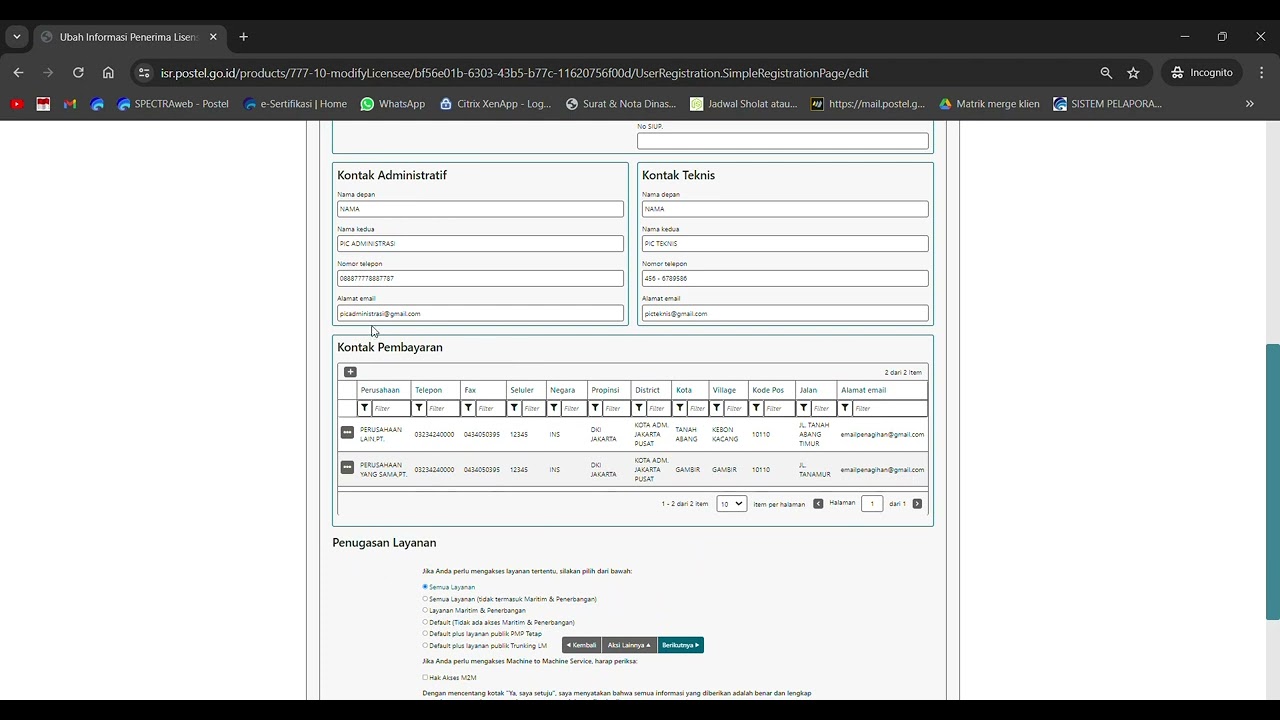This screenshot has width=1280, height=720.
Task: Open Jadwal Sholat bookmark
Action: click(744, 104)
